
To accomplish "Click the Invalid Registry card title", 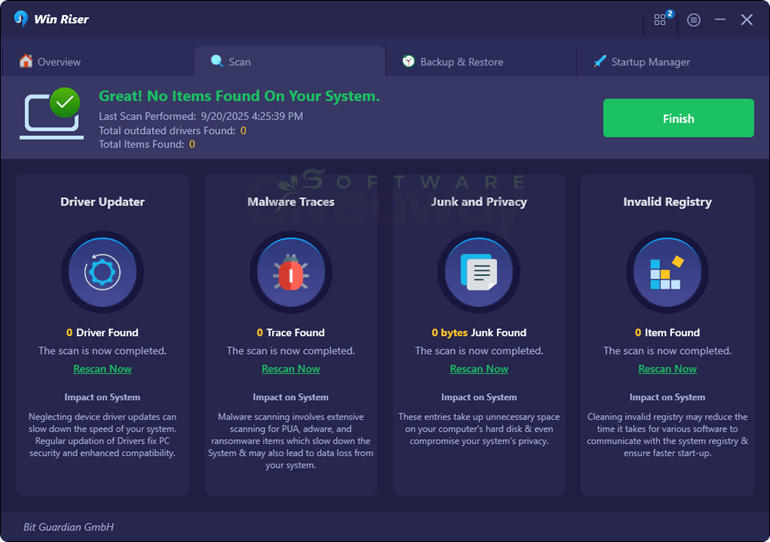I will tap(667, 202).
